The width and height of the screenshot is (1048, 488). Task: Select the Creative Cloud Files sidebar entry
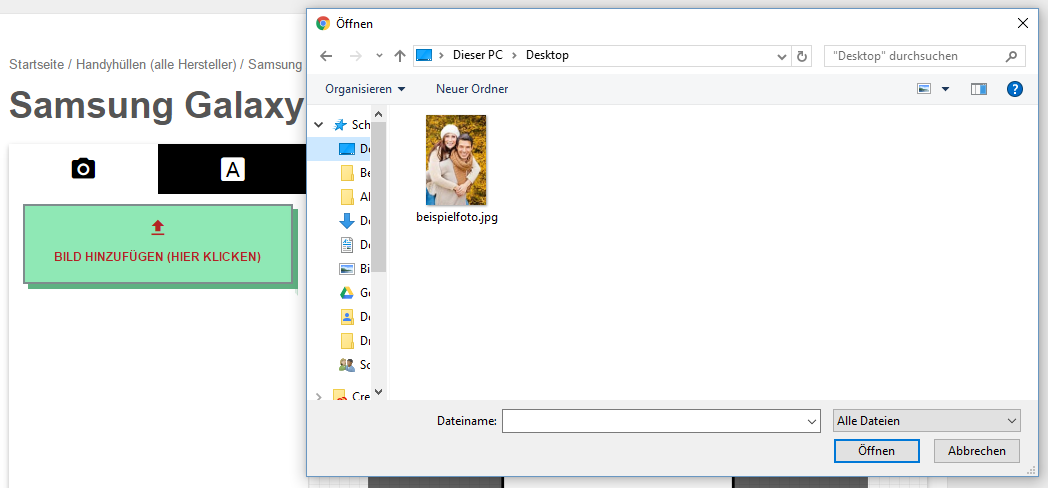tap(352, 396)
